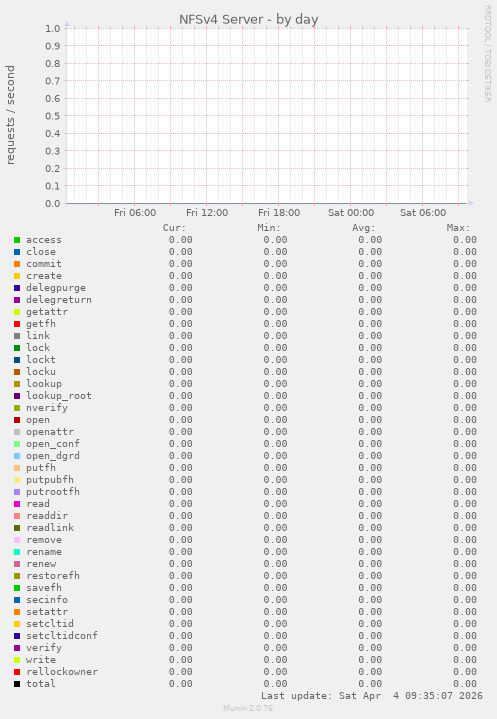The height and width of the screenshot is (719, 497).
Task: Click the Sat 00:00 time axis label
Action: point(351,213)
